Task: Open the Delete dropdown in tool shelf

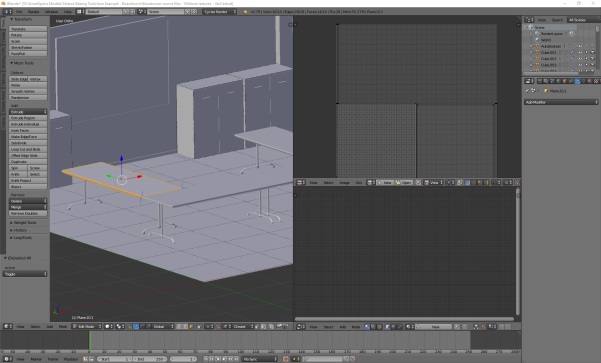Action: 28,201
